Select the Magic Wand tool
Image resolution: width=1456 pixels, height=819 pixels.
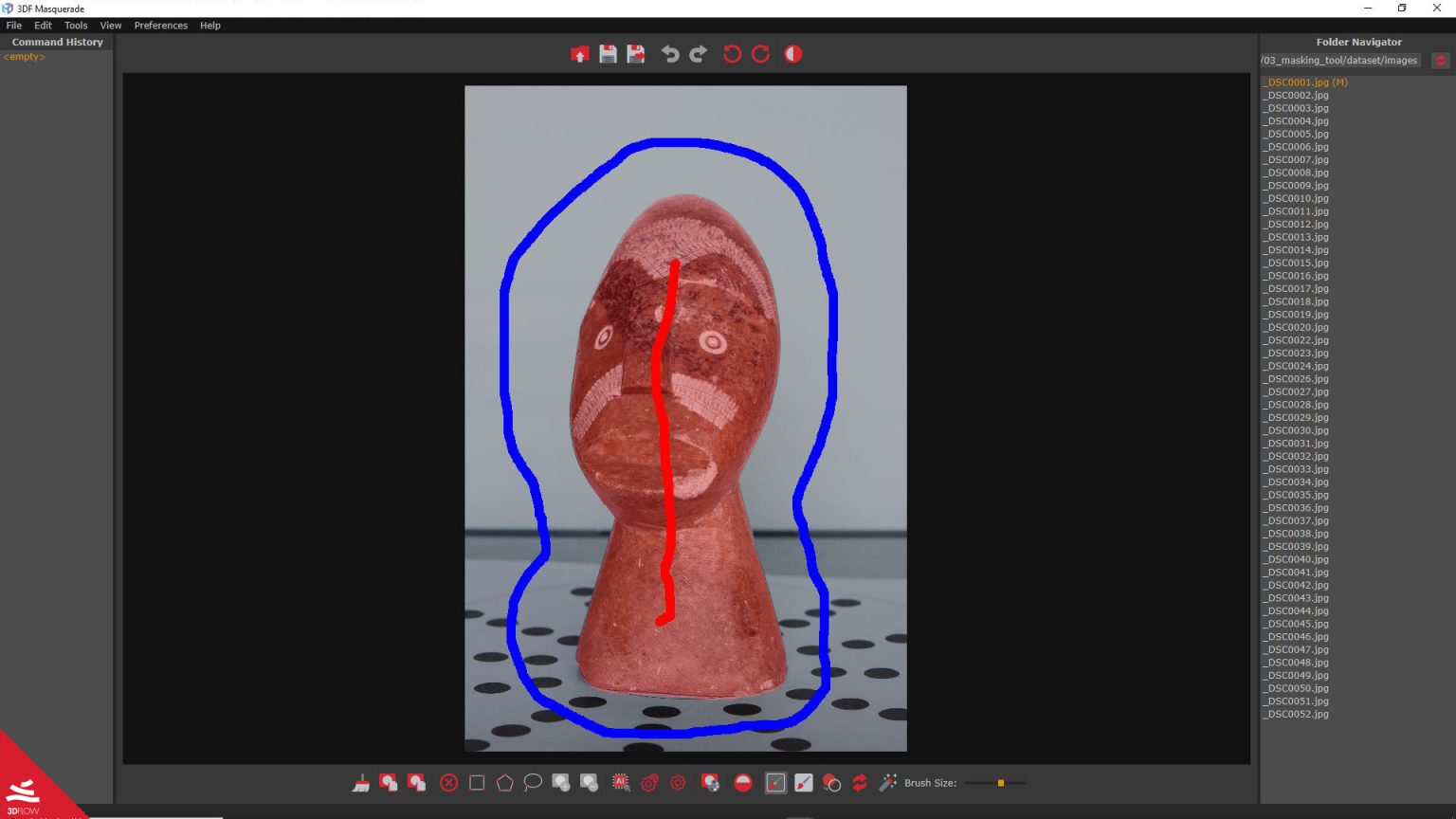tap(887, 783)
